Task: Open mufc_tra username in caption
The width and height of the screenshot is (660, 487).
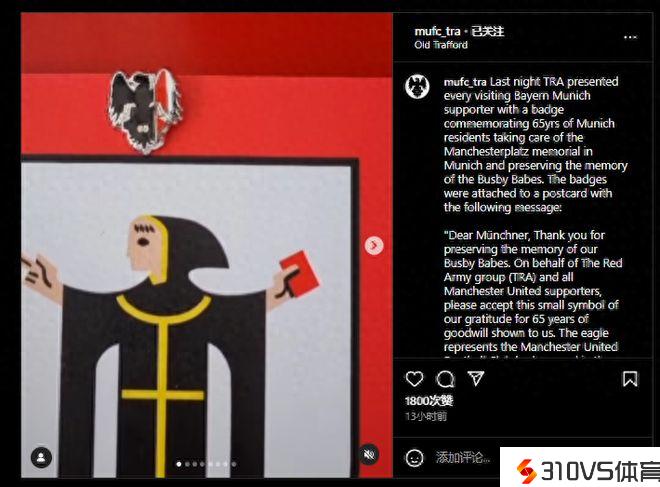Action: (x=465, y=81)
